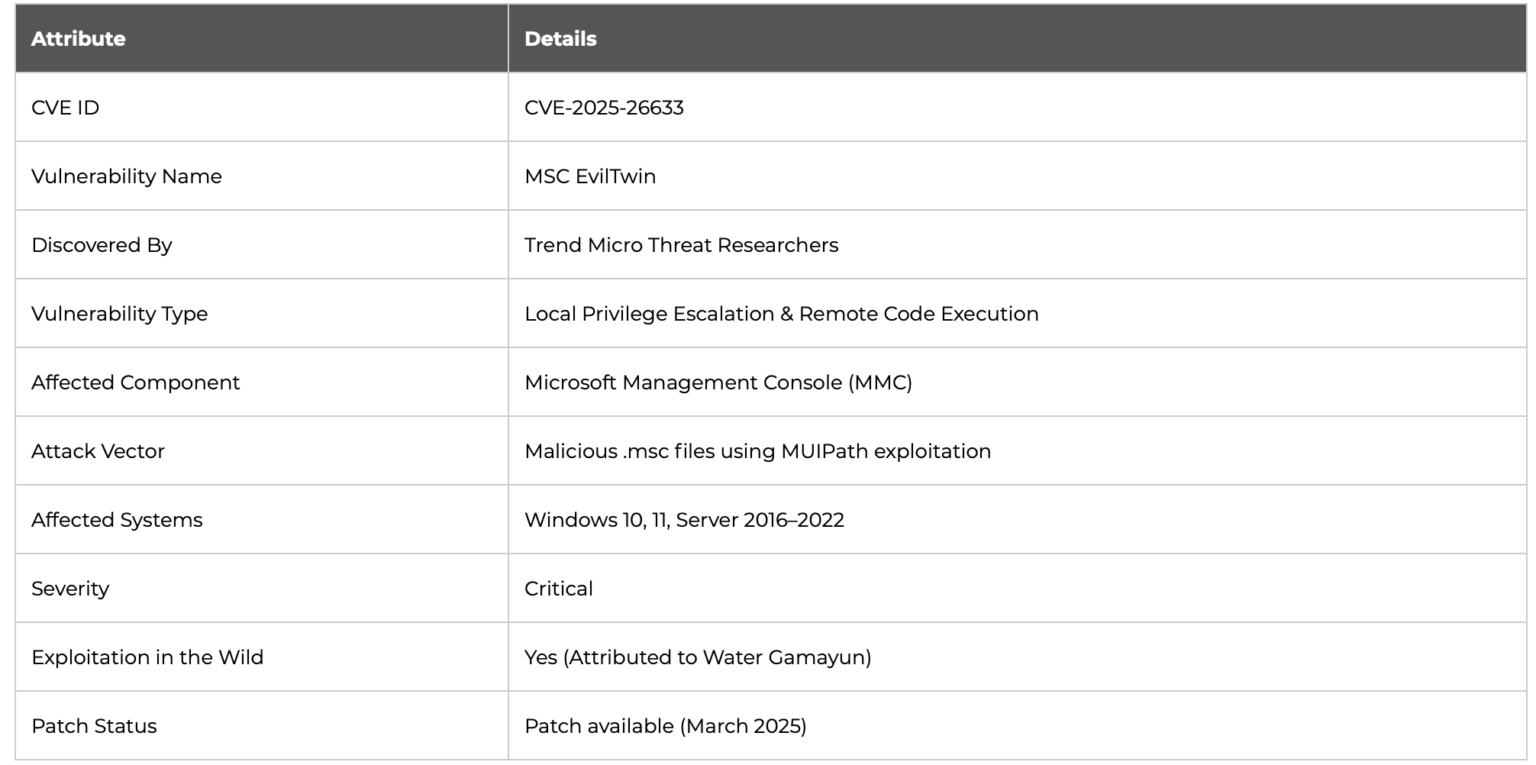Select the CVE-2025-26633 cell
The height and width of the screenshot is (765, 1536).
pyautogui.click(x=605, y=107)
